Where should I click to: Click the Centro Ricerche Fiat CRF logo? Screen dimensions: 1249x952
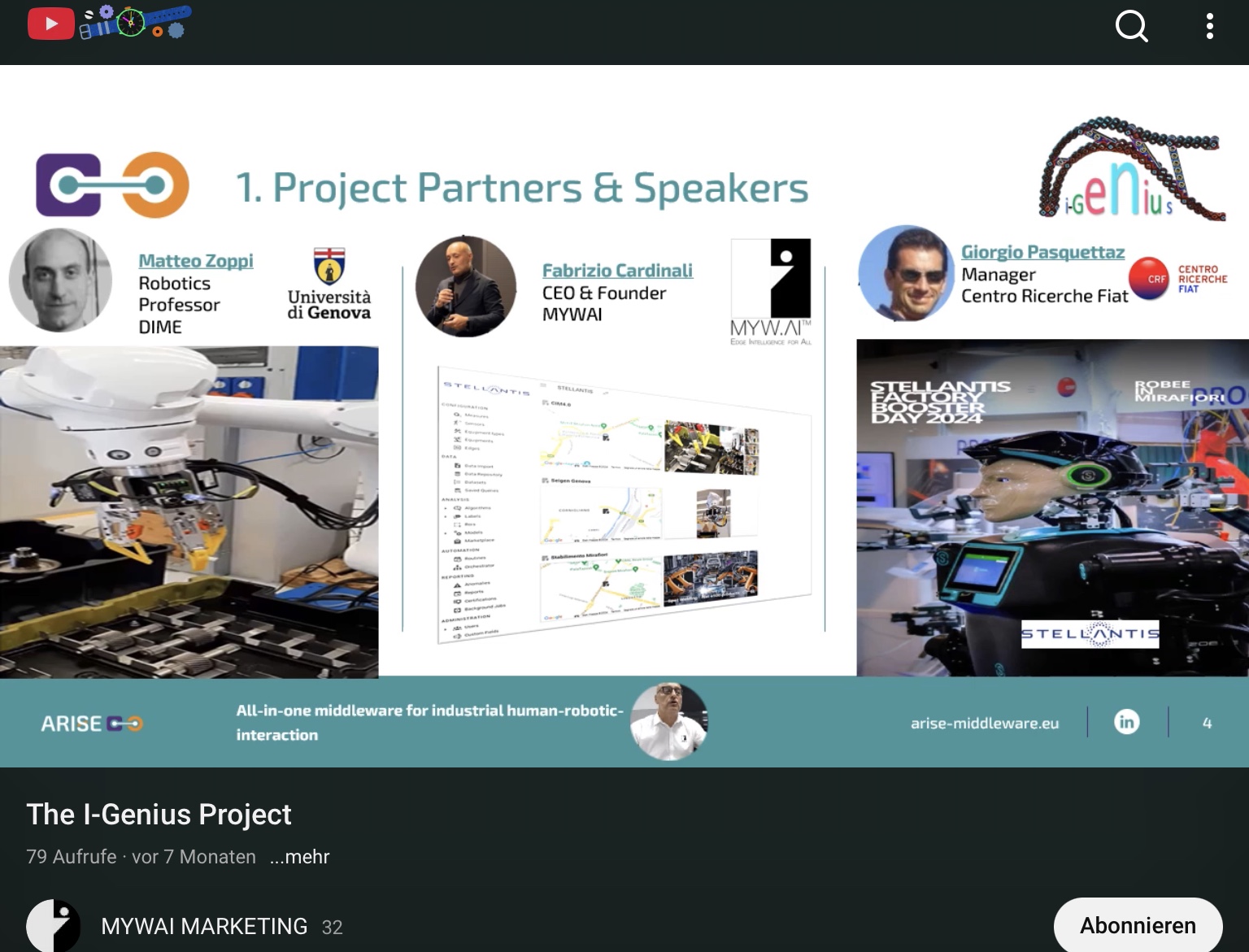pos(1178,279)
